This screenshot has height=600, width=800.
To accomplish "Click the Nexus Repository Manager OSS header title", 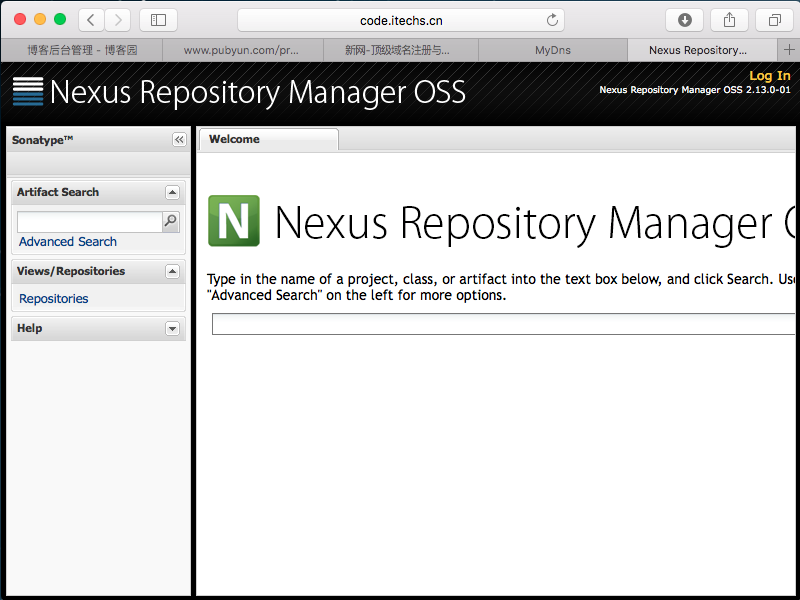I will (x=258, y=92).
